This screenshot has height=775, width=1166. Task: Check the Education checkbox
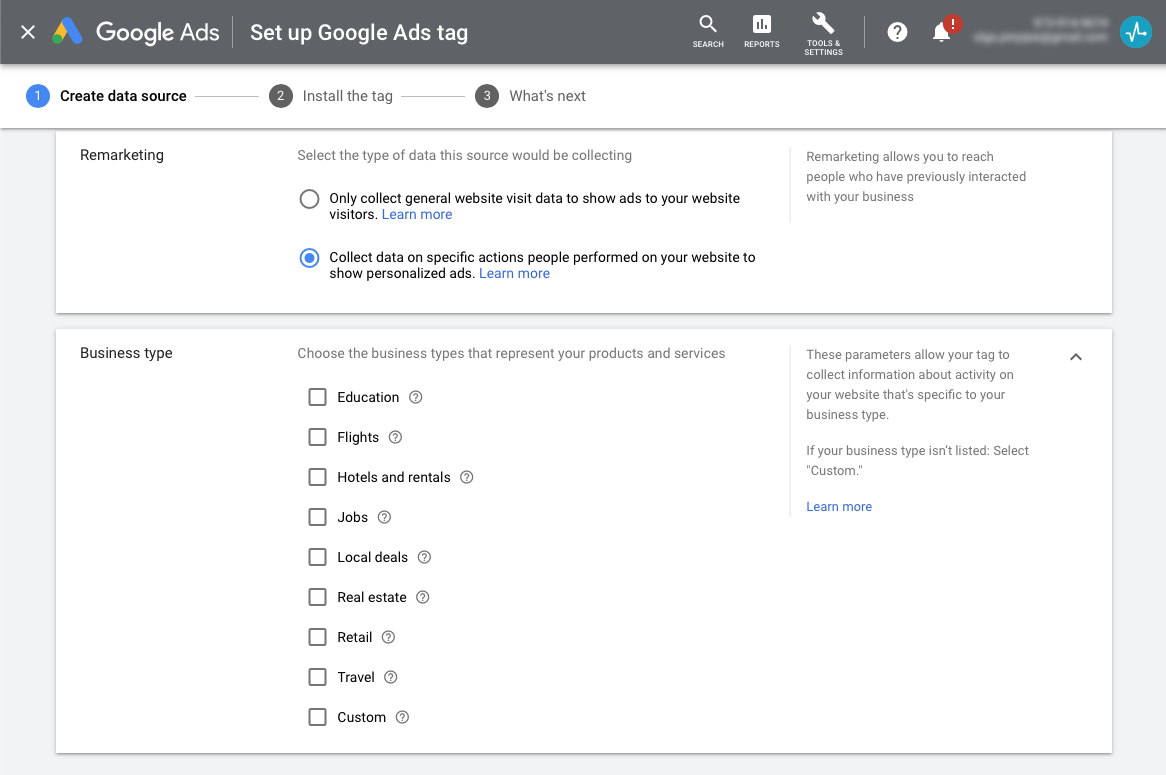318,397
